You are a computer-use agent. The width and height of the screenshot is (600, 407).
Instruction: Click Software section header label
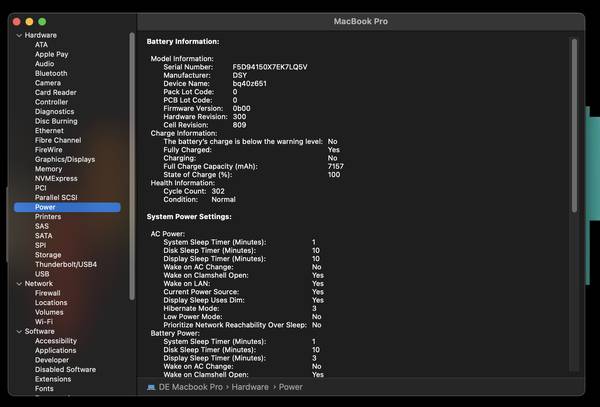39,332
